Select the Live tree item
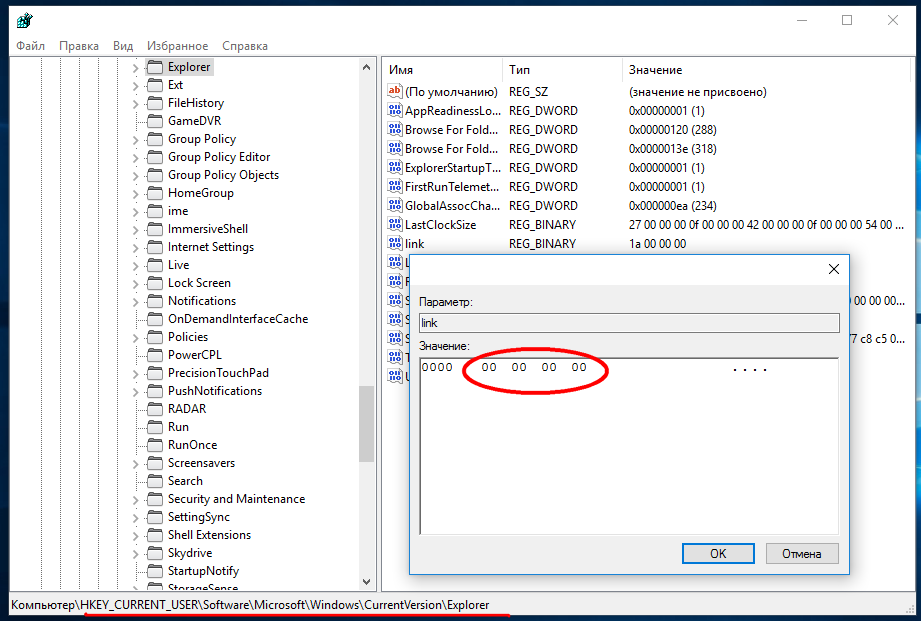 179,265
